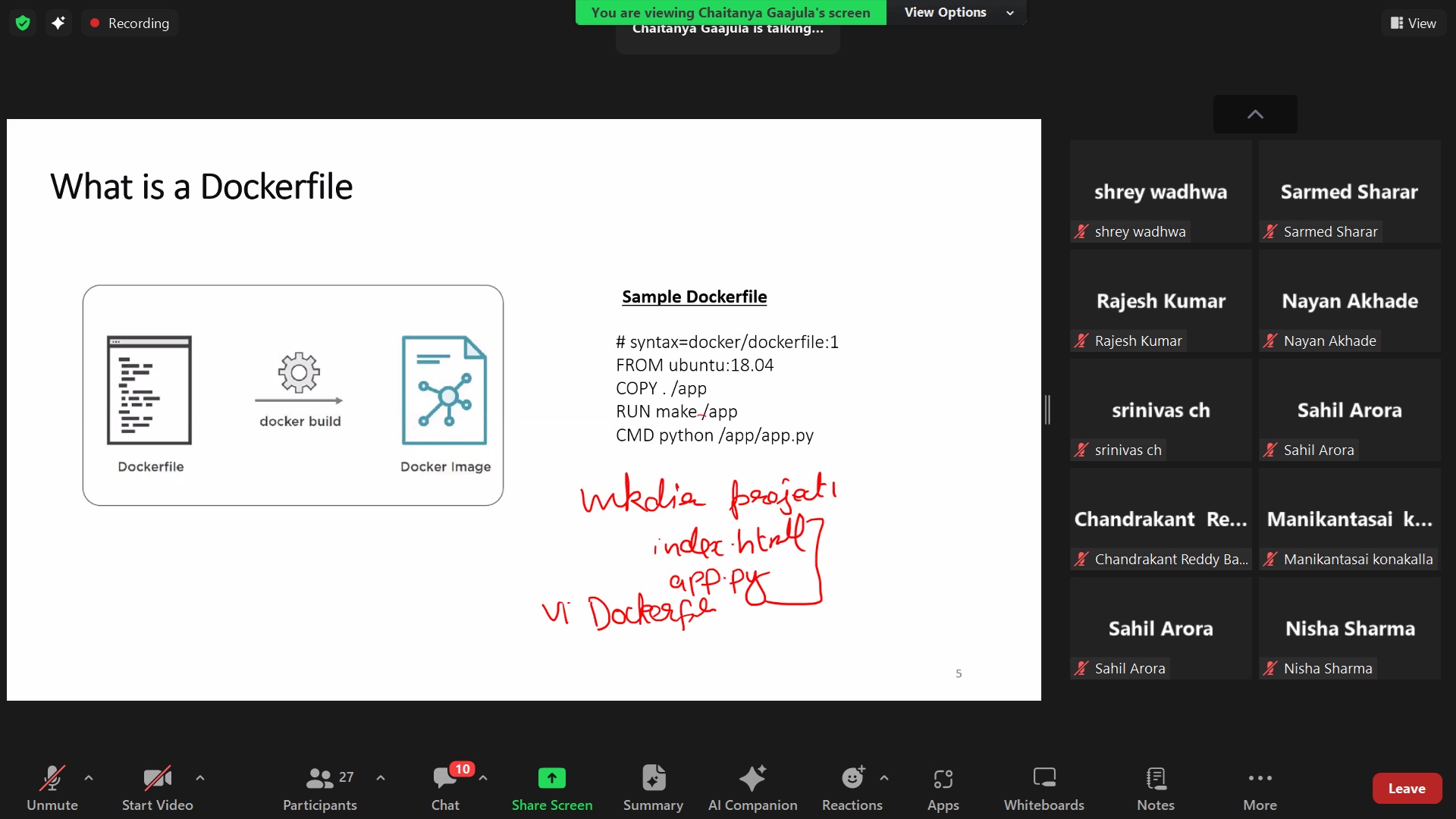Expand audio settings arrow next to Unmute
The image size is (1456, 819).
[x=89, y=777]
